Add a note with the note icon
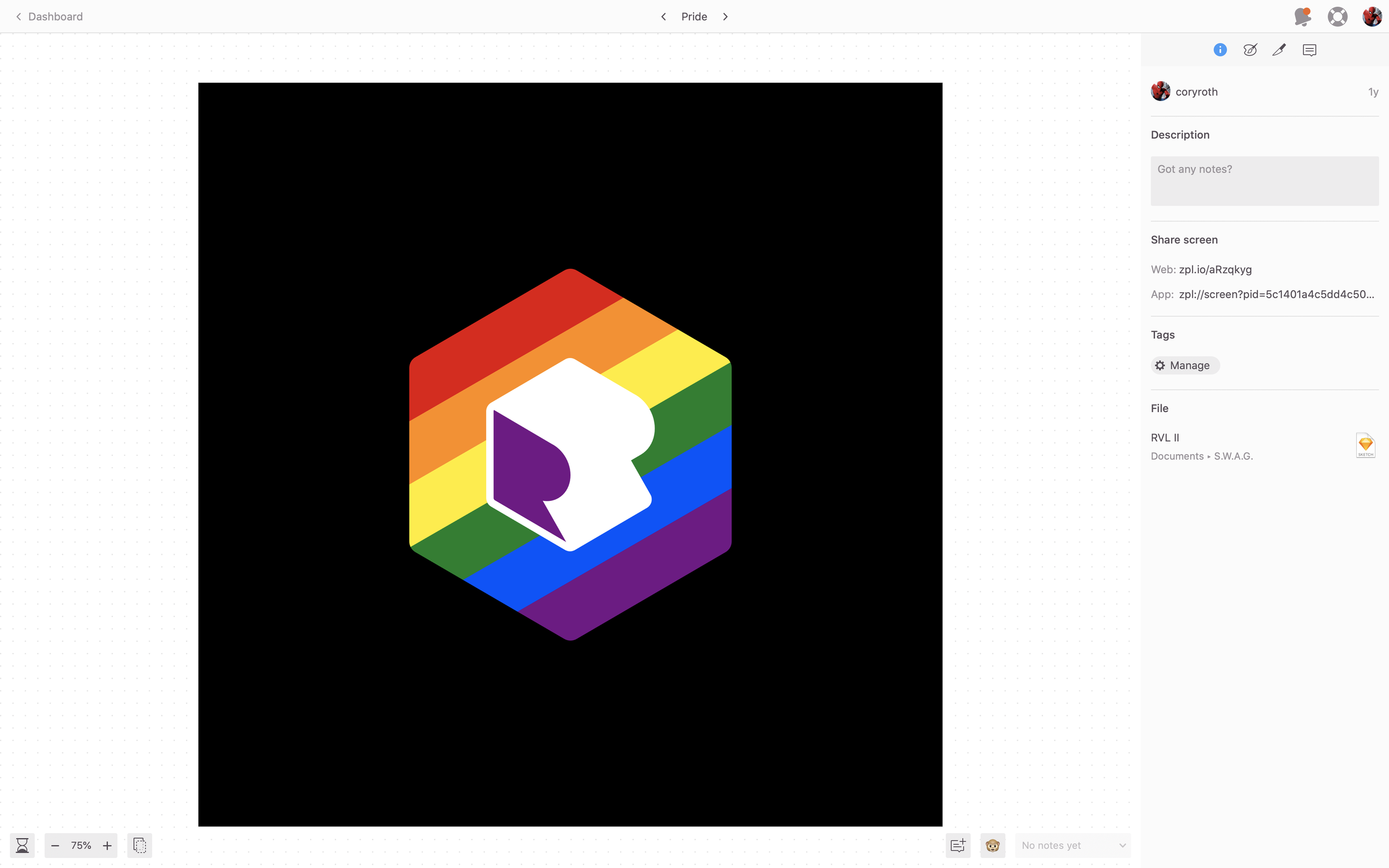The width and height of the screenshot is (1389, 868). click(x=958, y=845)
